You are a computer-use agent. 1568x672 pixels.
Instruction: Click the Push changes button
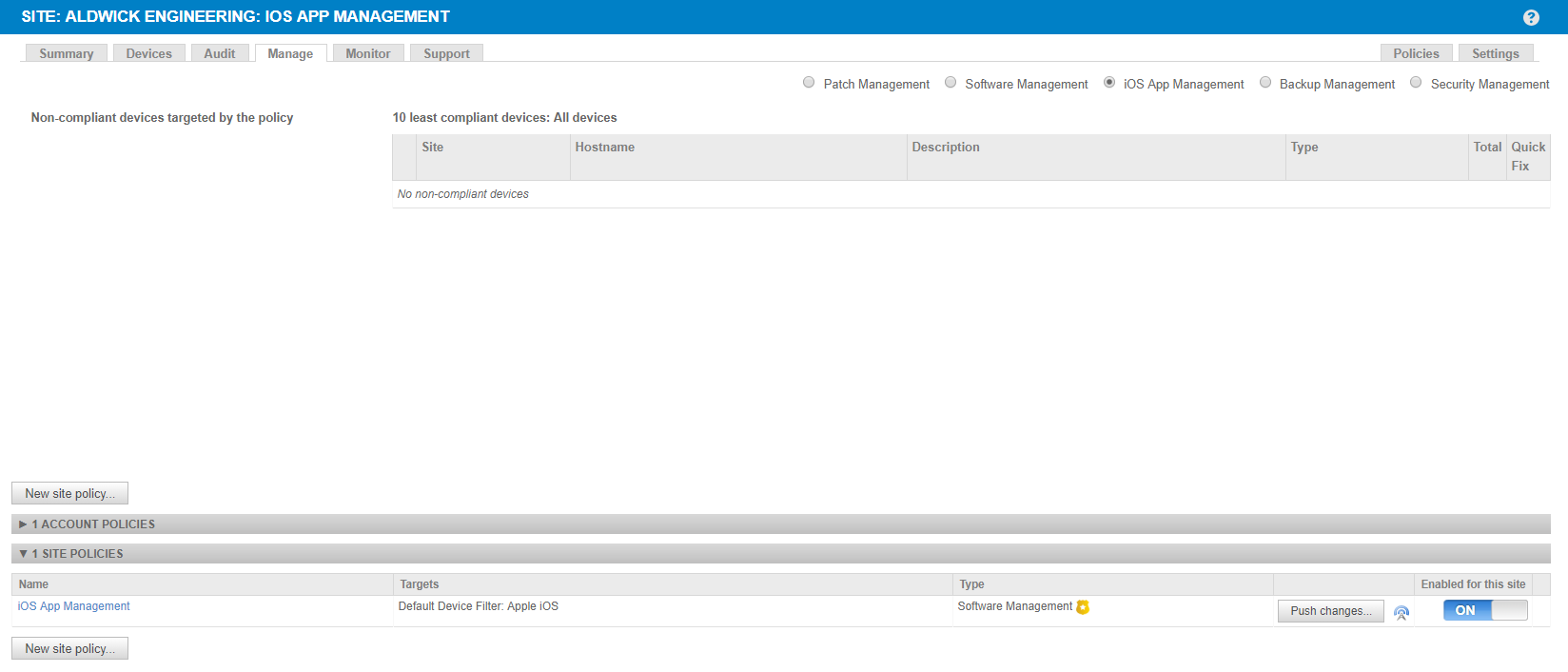(x=1330, y=611)
